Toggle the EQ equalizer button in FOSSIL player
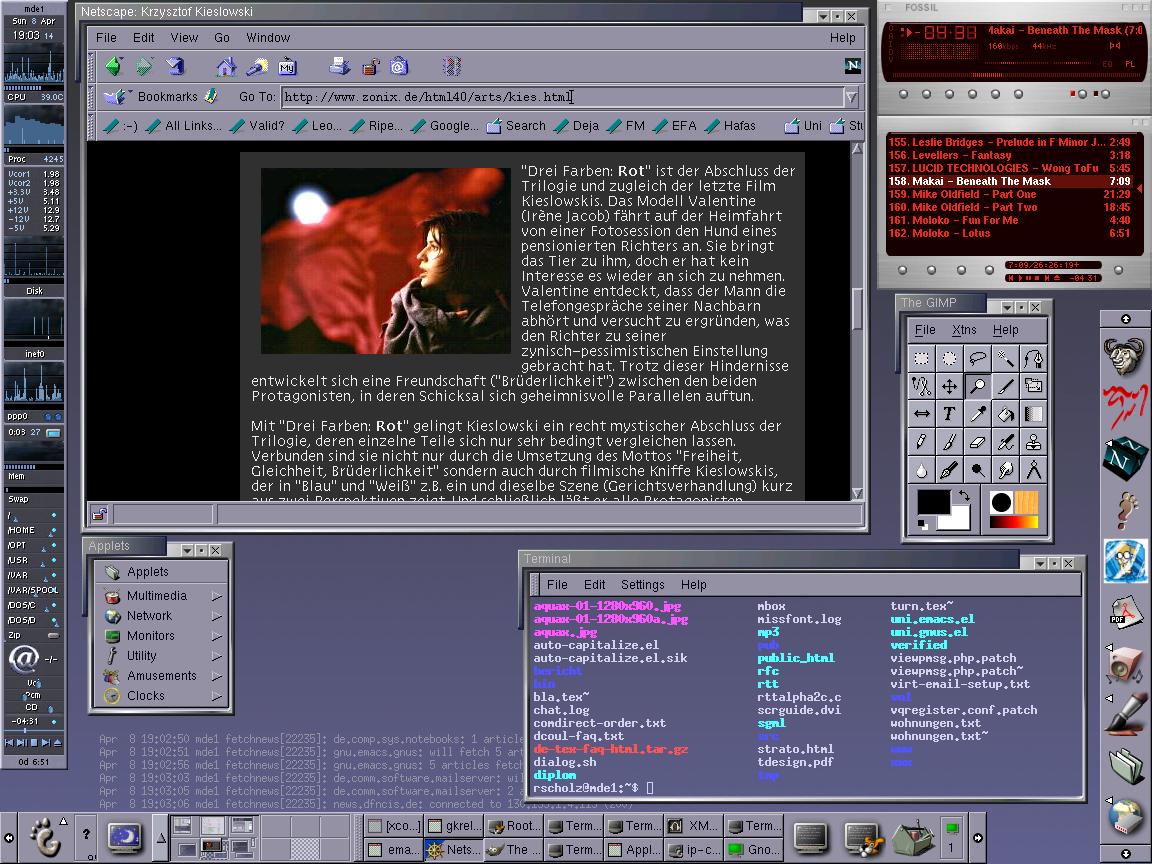 (x=1107, y=64)
